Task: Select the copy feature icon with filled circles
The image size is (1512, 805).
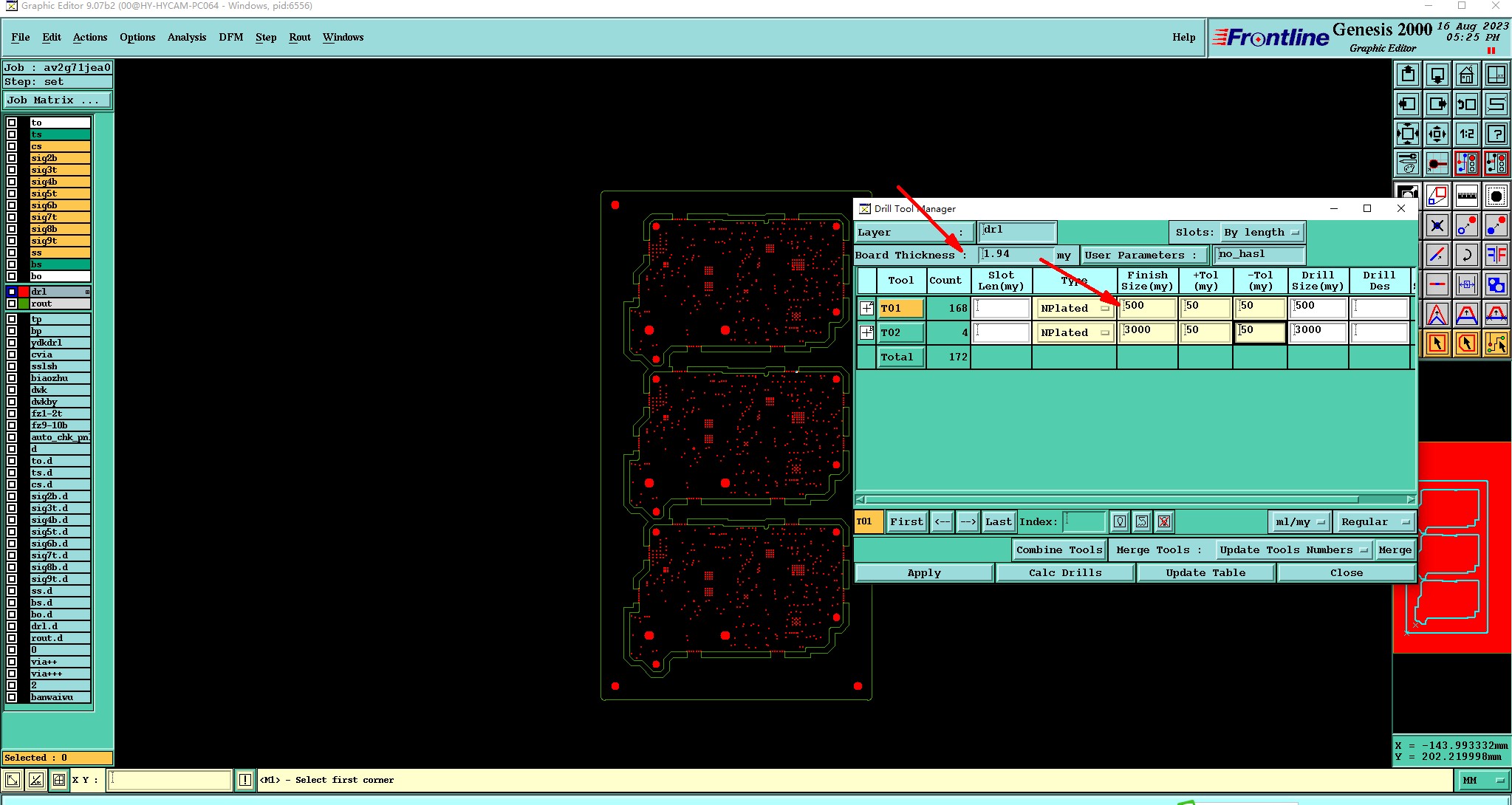Action: (x=1496, y=225)
